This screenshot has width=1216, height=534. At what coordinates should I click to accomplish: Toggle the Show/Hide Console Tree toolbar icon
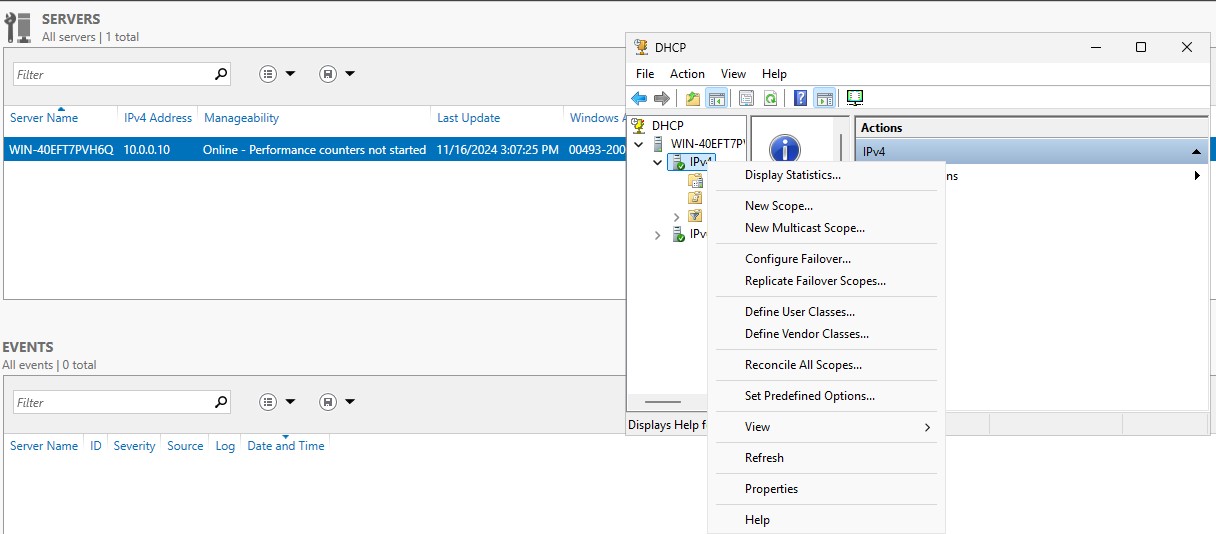pyautogui.click(x=716, y=98)
